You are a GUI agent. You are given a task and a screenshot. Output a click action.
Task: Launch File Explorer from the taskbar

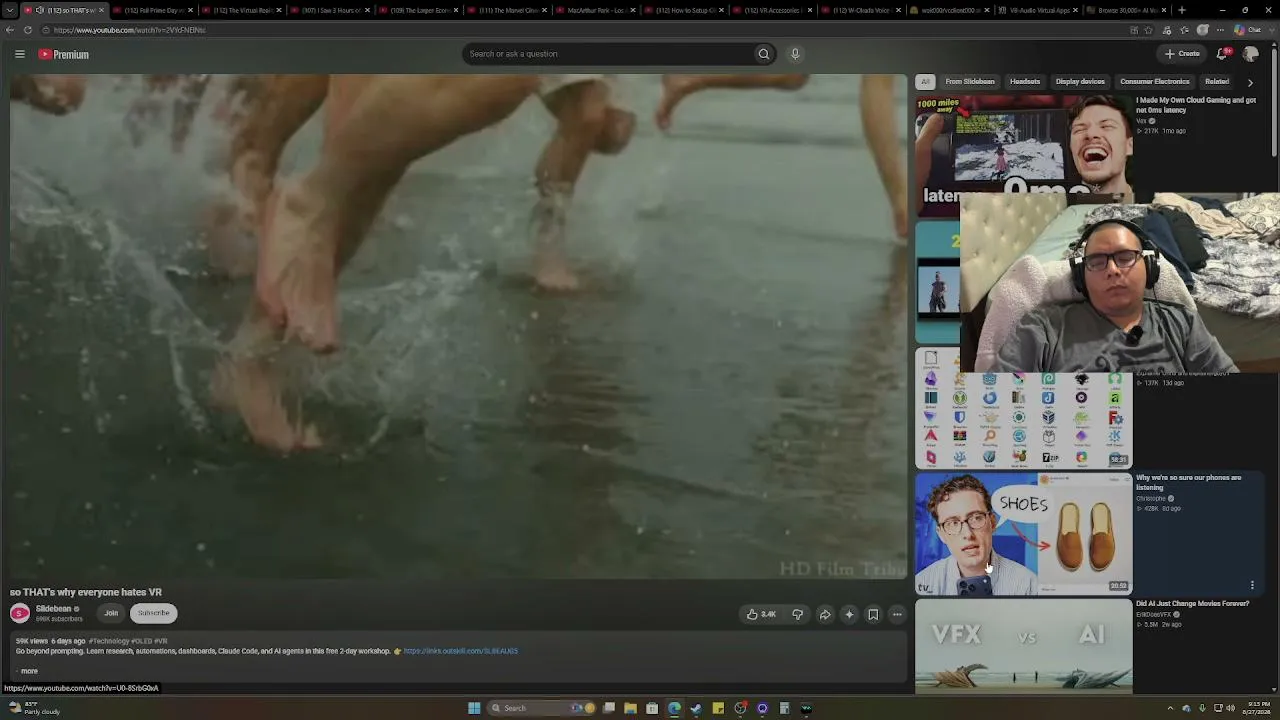pyautogui.click(x=630, y=708)
